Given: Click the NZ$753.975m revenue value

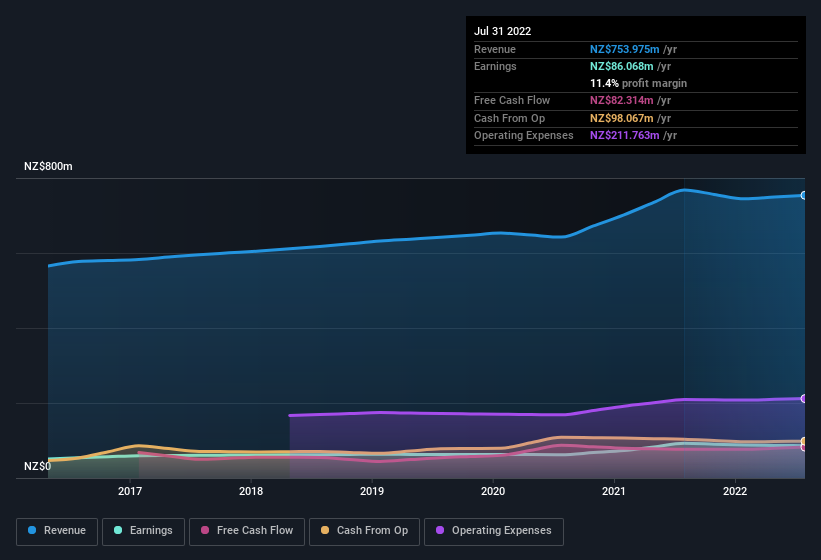Looking at the screenshot, I should [624, 49].
